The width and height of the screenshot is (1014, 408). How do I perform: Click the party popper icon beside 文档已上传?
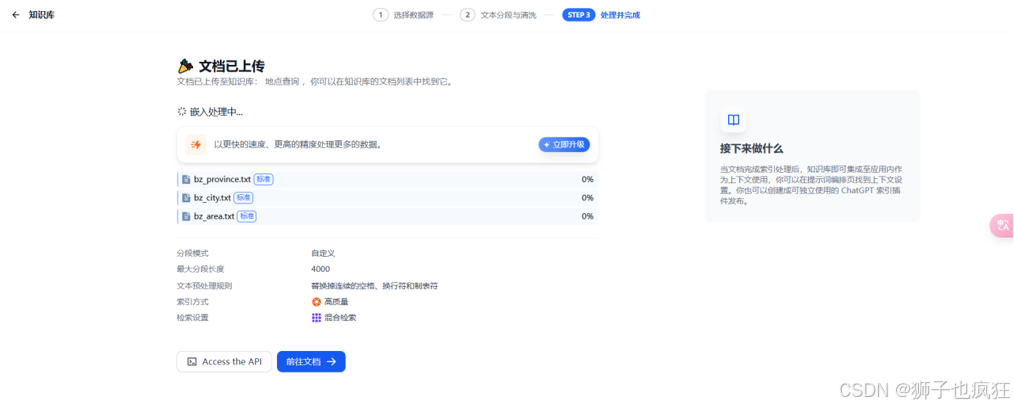[186, 66]
